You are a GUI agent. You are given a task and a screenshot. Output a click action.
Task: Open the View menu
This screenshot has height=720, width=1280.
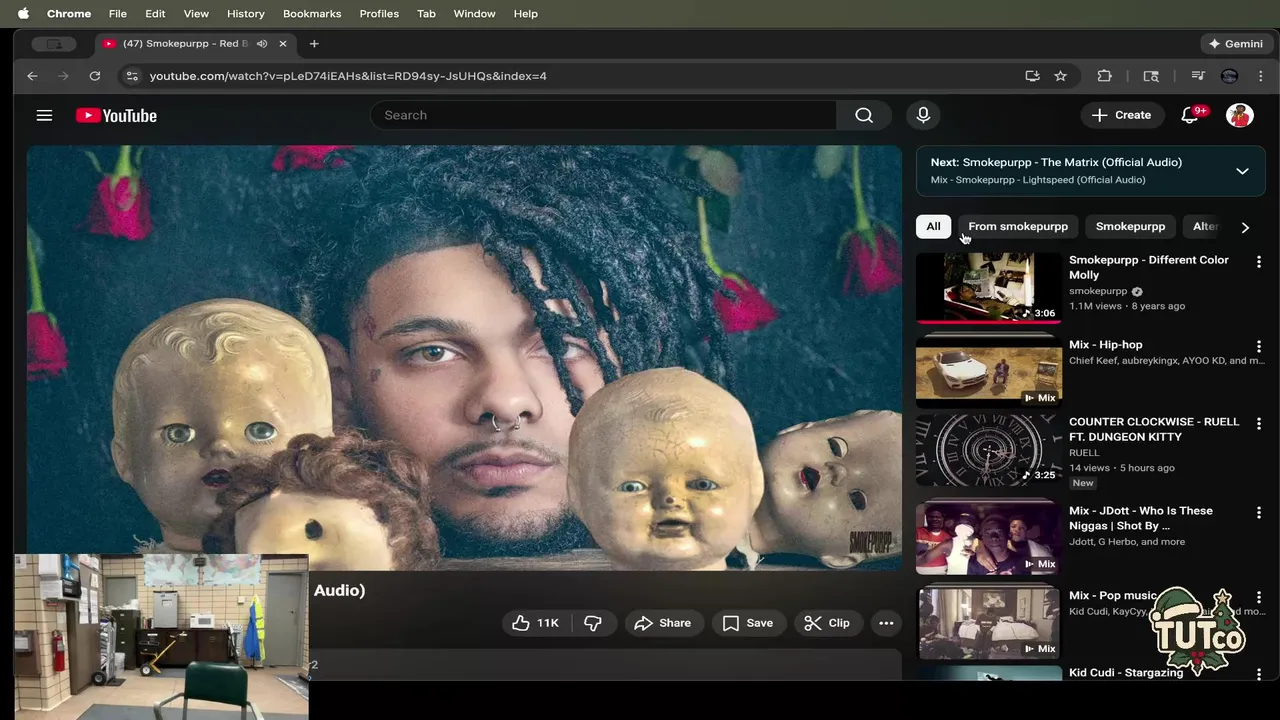(196, 13)
